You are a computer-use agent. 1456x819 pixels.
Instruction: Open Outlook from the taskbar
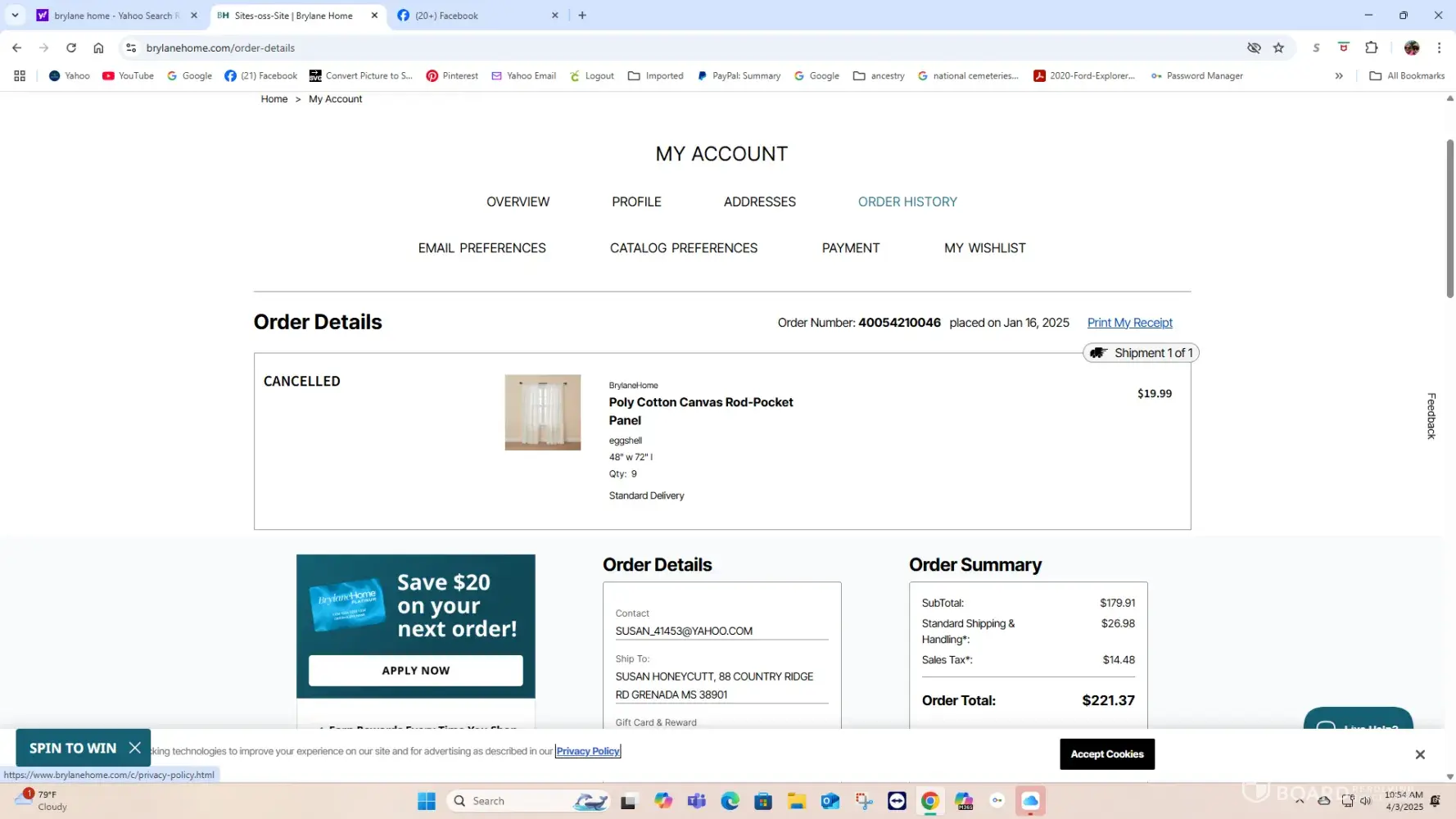pos(830,801)
